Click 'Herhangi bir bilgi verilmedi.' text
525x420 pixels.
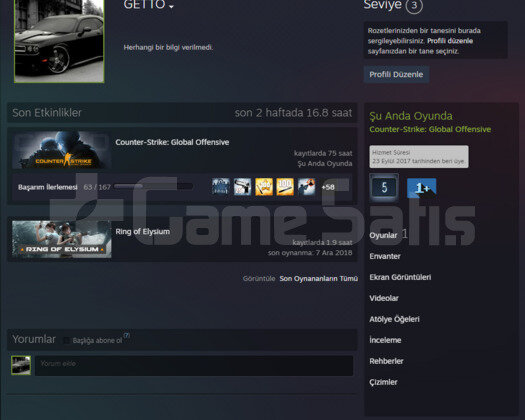pyautogui.click(x=168, y=47)
